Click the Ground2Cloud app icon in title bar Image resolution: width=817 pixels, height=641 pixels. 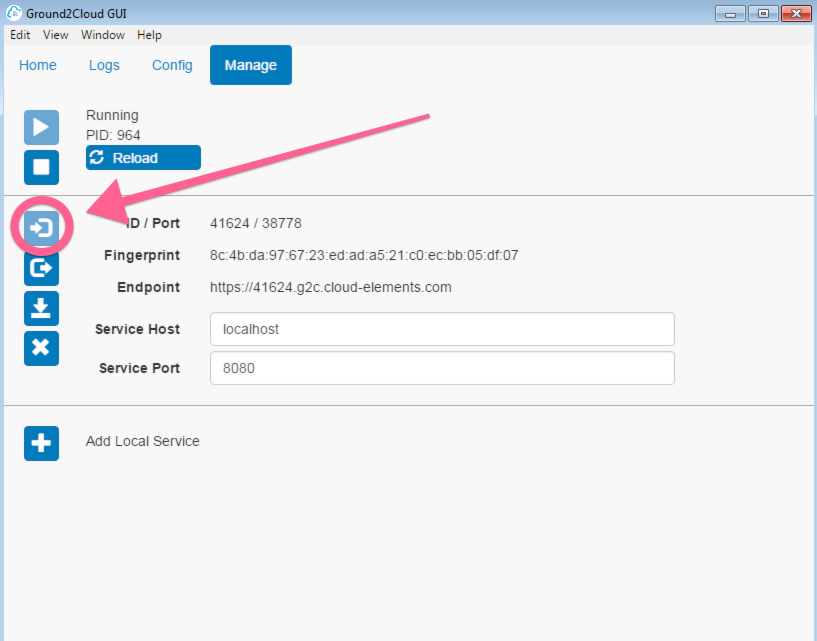pos(14,13)
